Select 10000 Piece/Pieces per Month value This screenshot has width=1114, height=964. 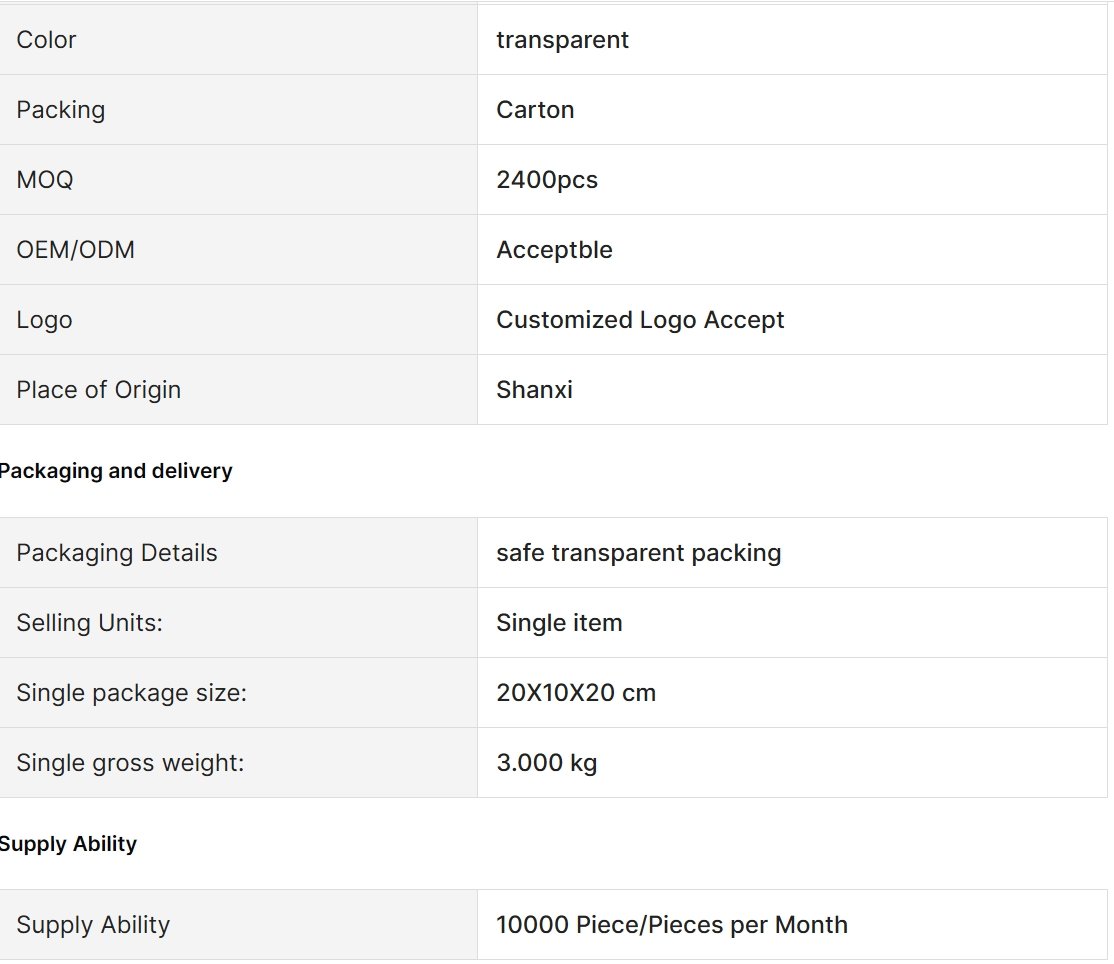click(672, 925)
